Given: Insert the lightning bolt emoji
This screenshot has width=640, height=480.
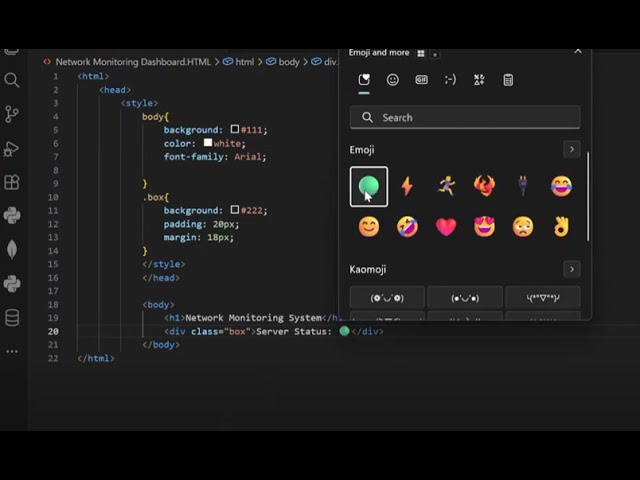Looking at the screenshot, I should pyautogui.click(x=407, y=187).
